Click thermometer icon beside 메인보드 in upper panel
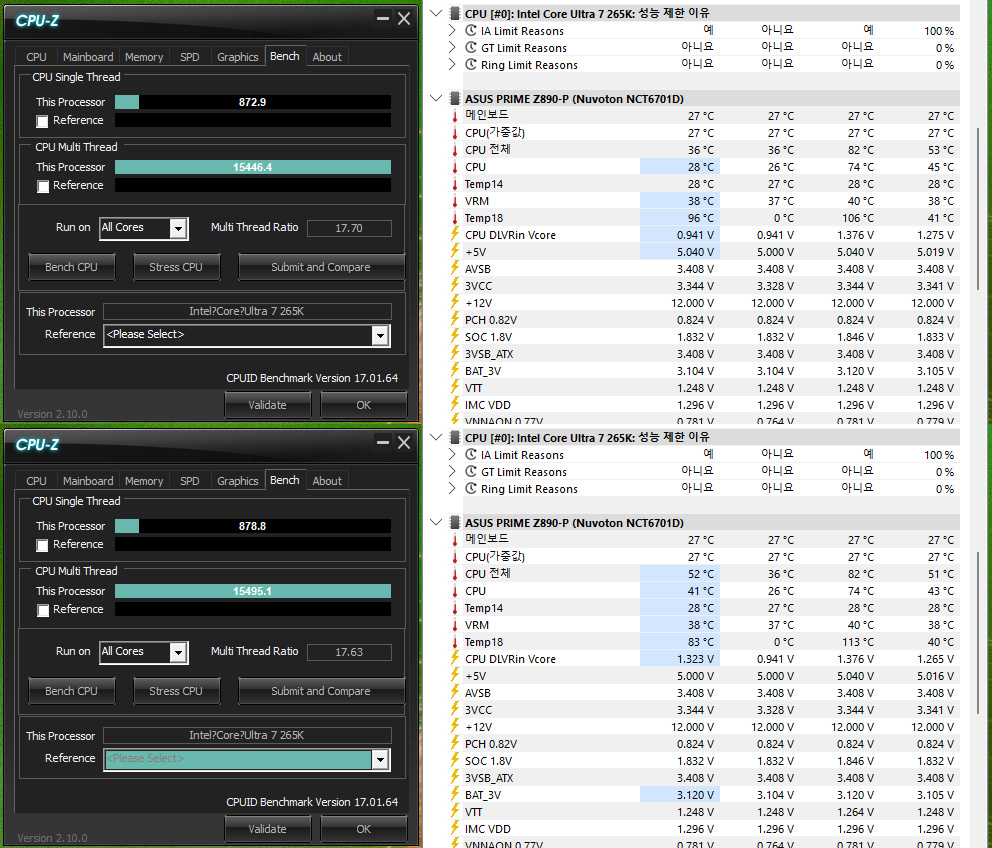Screen dimensions: 992x848 (x=454, y=116)
